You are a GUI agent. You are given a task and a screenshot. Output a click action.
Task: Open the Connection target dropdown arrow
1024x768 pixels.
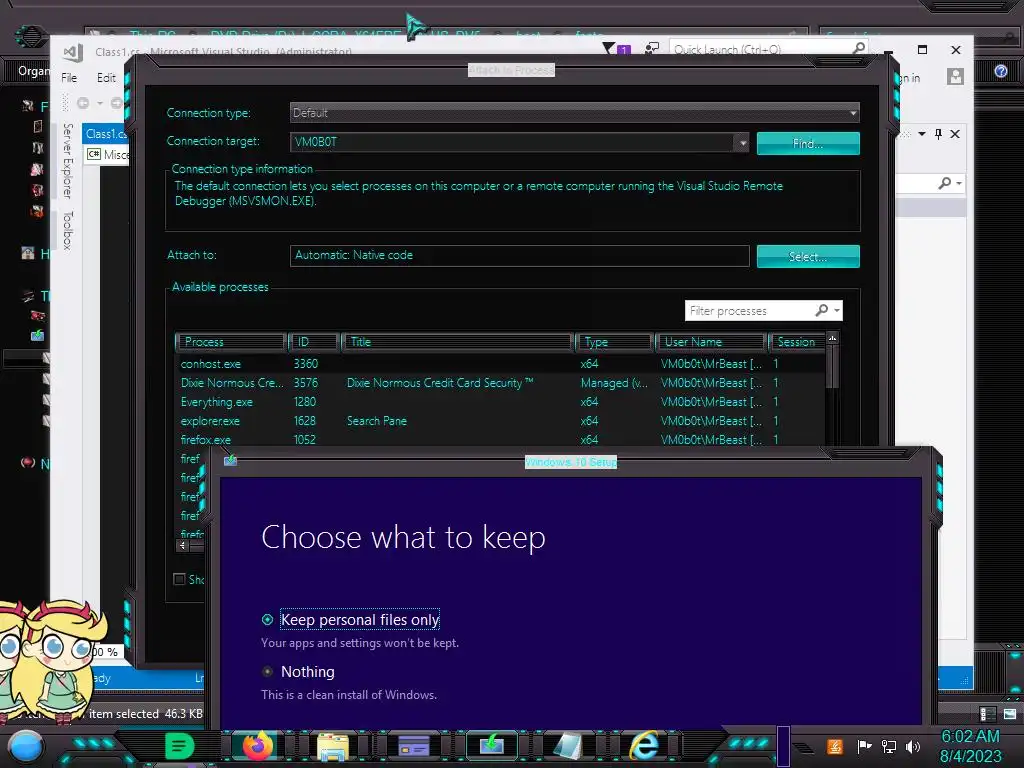point(743,142)
